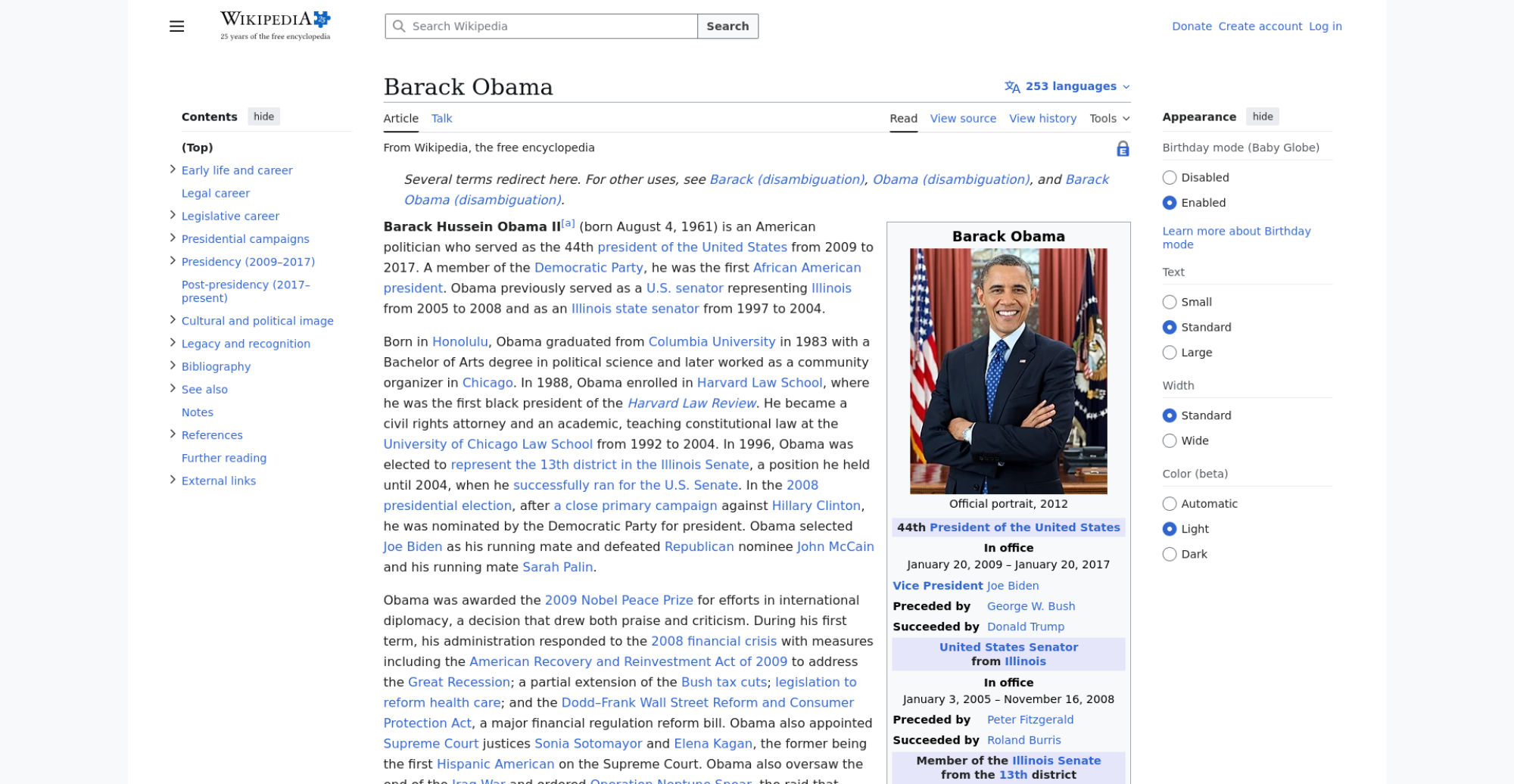Viewport: 1514px width, 784px height.
Task: Open the hamburger main menu
Action: pos(176,26)
